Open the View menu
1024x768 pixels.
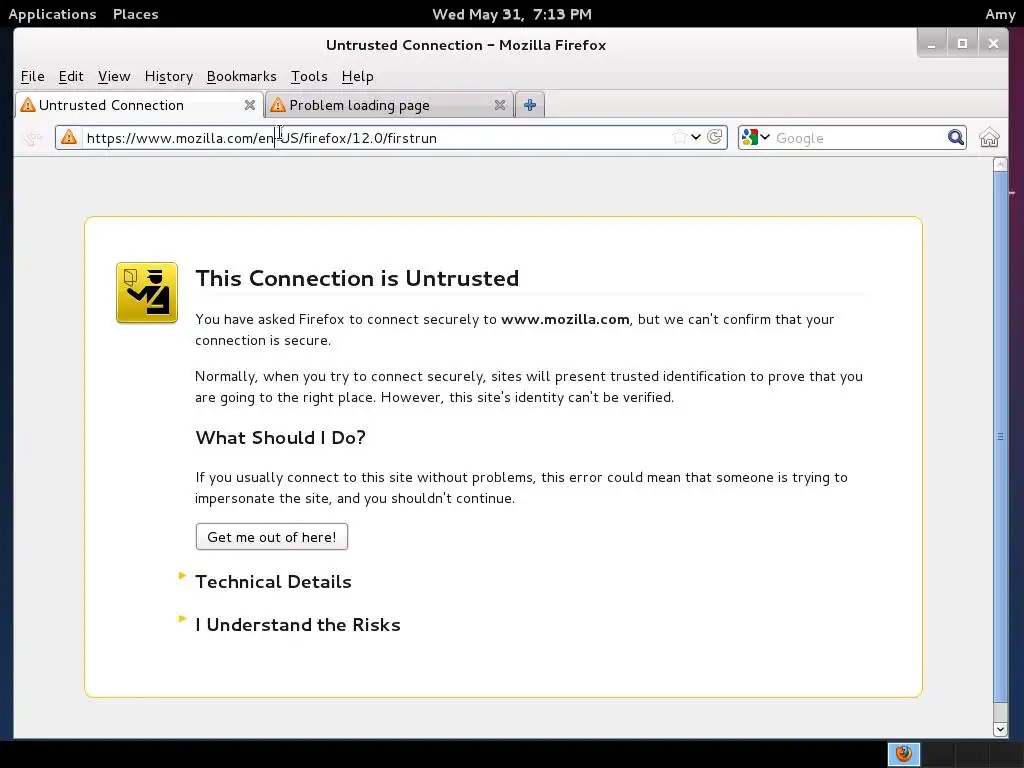[114, 76]
